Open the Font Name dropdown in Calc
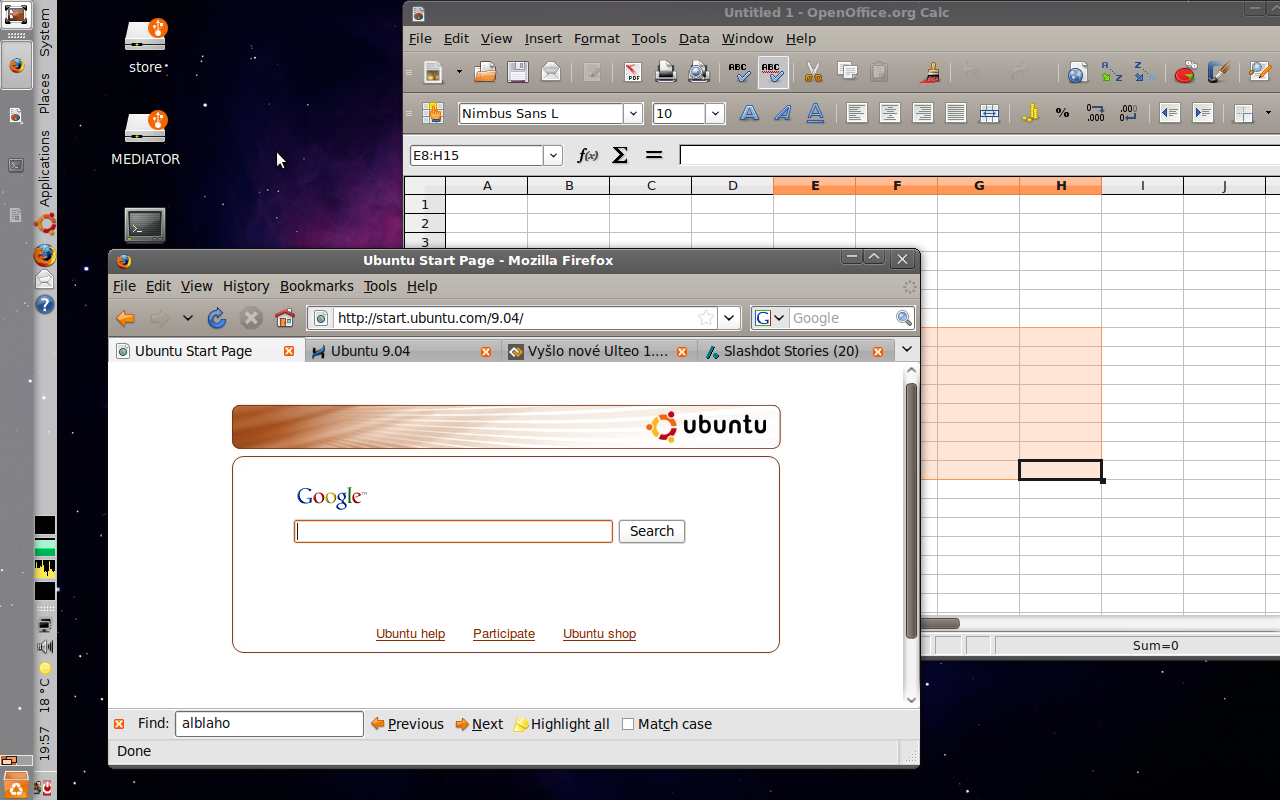This screenshot has height=800, width=1280. point(633,113)
